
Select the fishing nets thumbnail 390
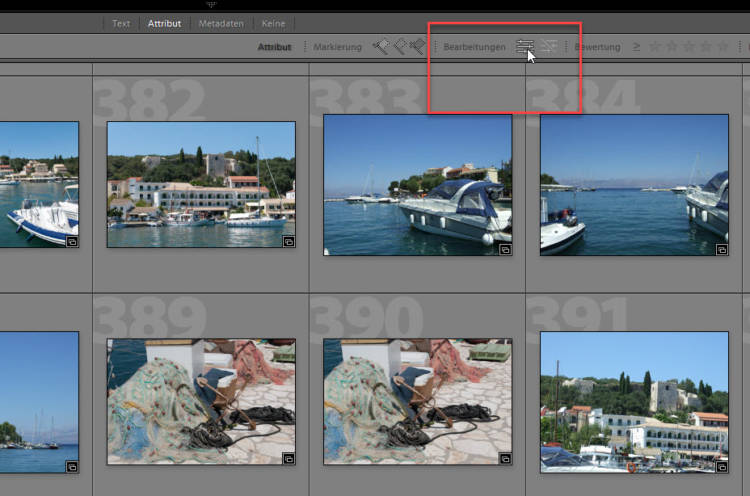coord(417,401)
